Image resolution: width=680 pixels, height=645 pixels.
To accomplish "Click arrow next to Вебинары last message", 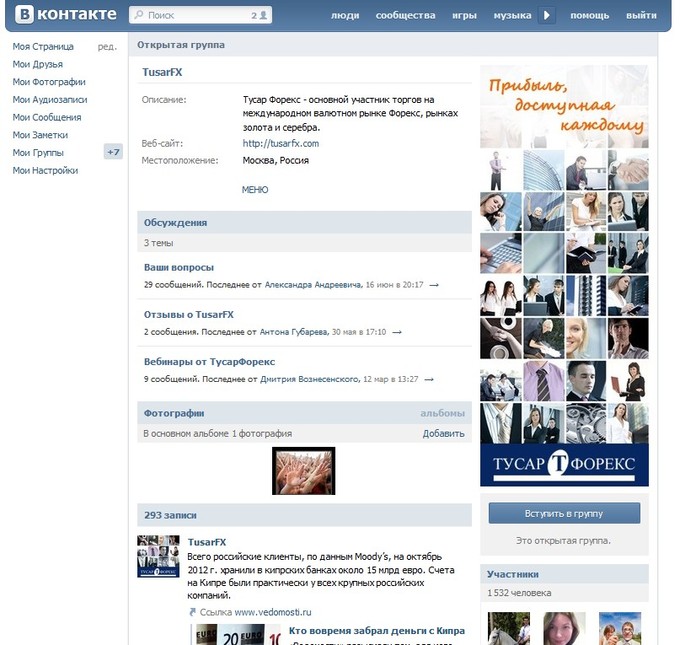I will tap(429, 380).
